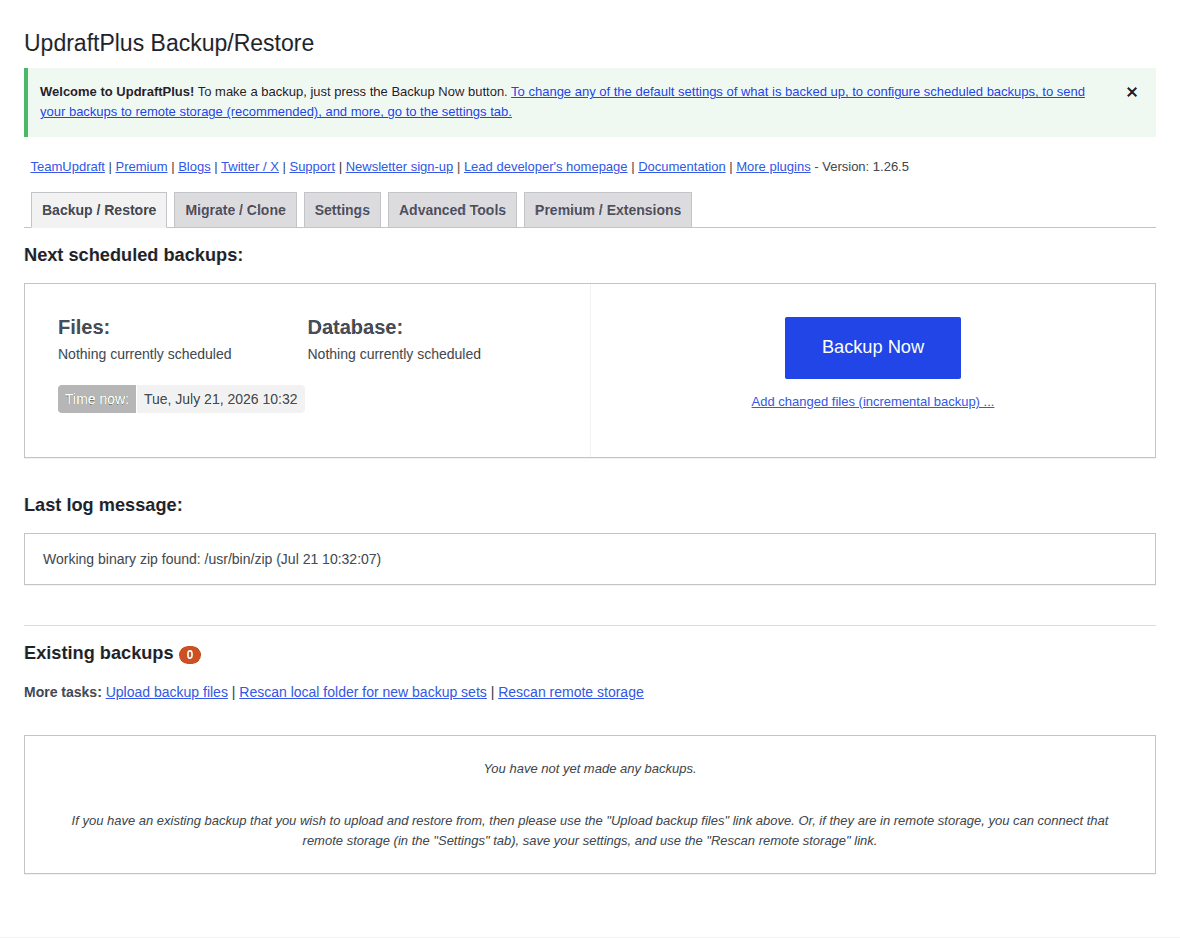Dismiss the Welcome to UpdraftPlus notice
1180x938 pixels.
[x=1131, y=92]
